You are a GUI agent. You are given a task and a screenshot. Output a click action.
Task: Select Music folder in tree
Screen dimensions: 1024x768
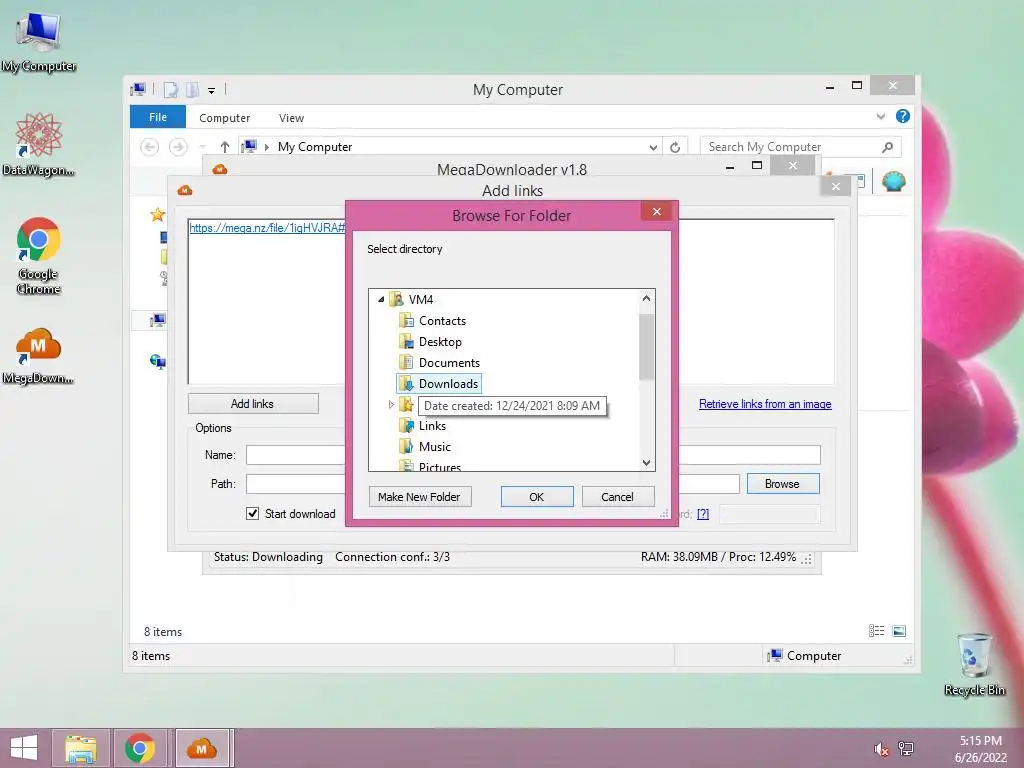(434, 447)
